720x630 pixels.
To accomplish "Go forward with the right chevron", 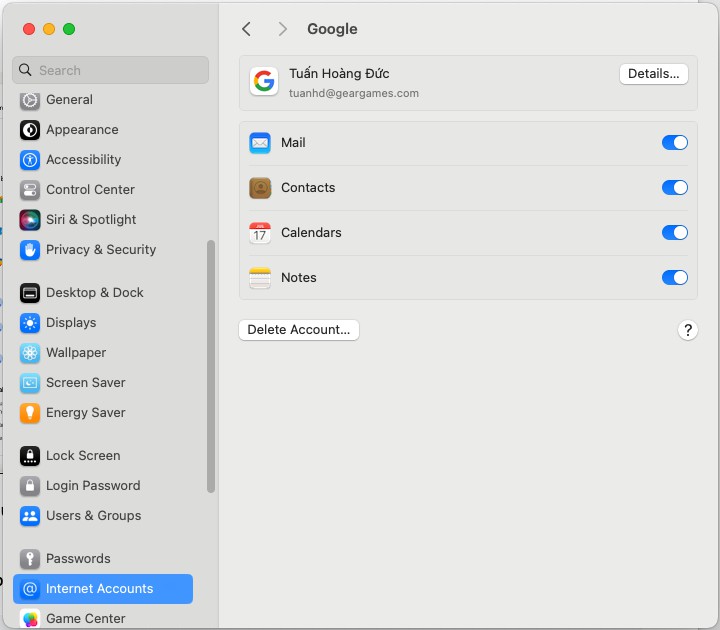I will coord(283,29).
